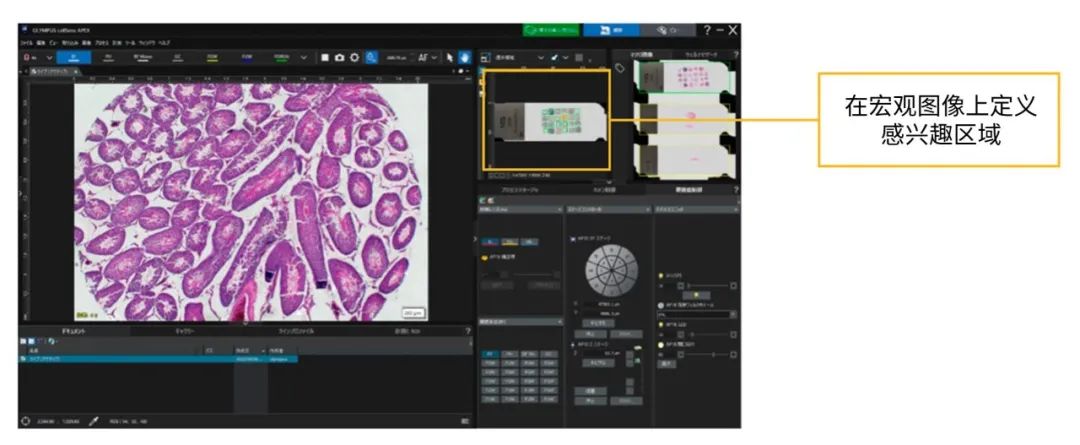Toggle the green channel button in toolbar
The height and width of the screenshot is (445, 1080).
point(280,57)
